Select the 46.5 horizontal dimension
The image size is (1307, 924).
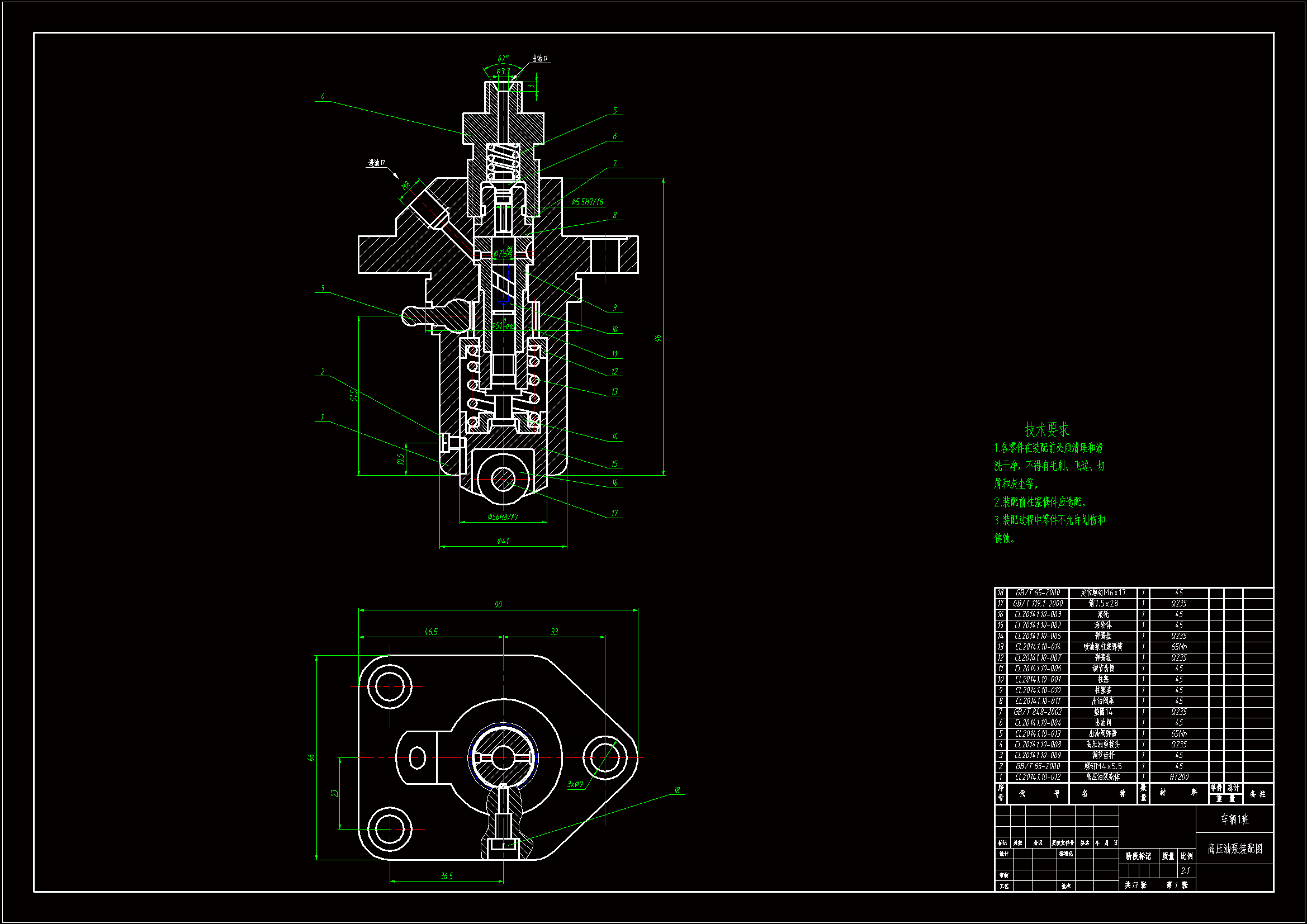[x=431, y=632]
